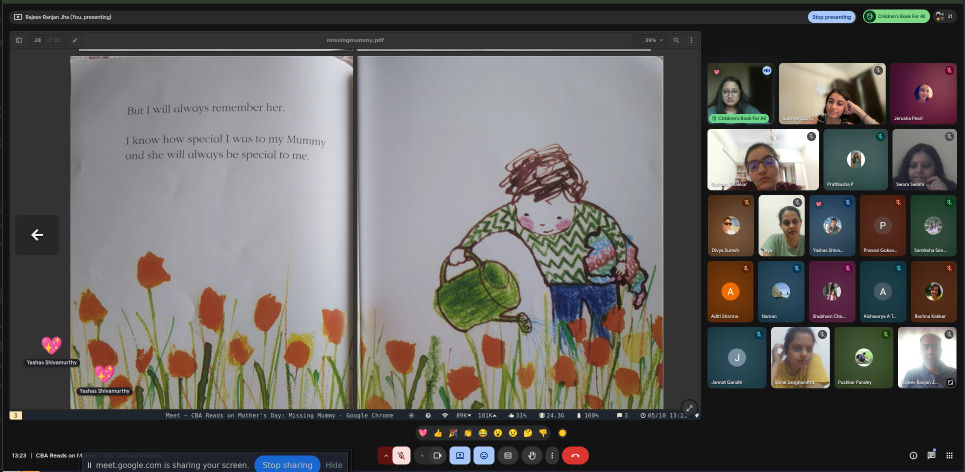This screenshot has height=472, width=965.
Task: Toggle PDF sidebar panel icon
Action: (x=19, y=40)
